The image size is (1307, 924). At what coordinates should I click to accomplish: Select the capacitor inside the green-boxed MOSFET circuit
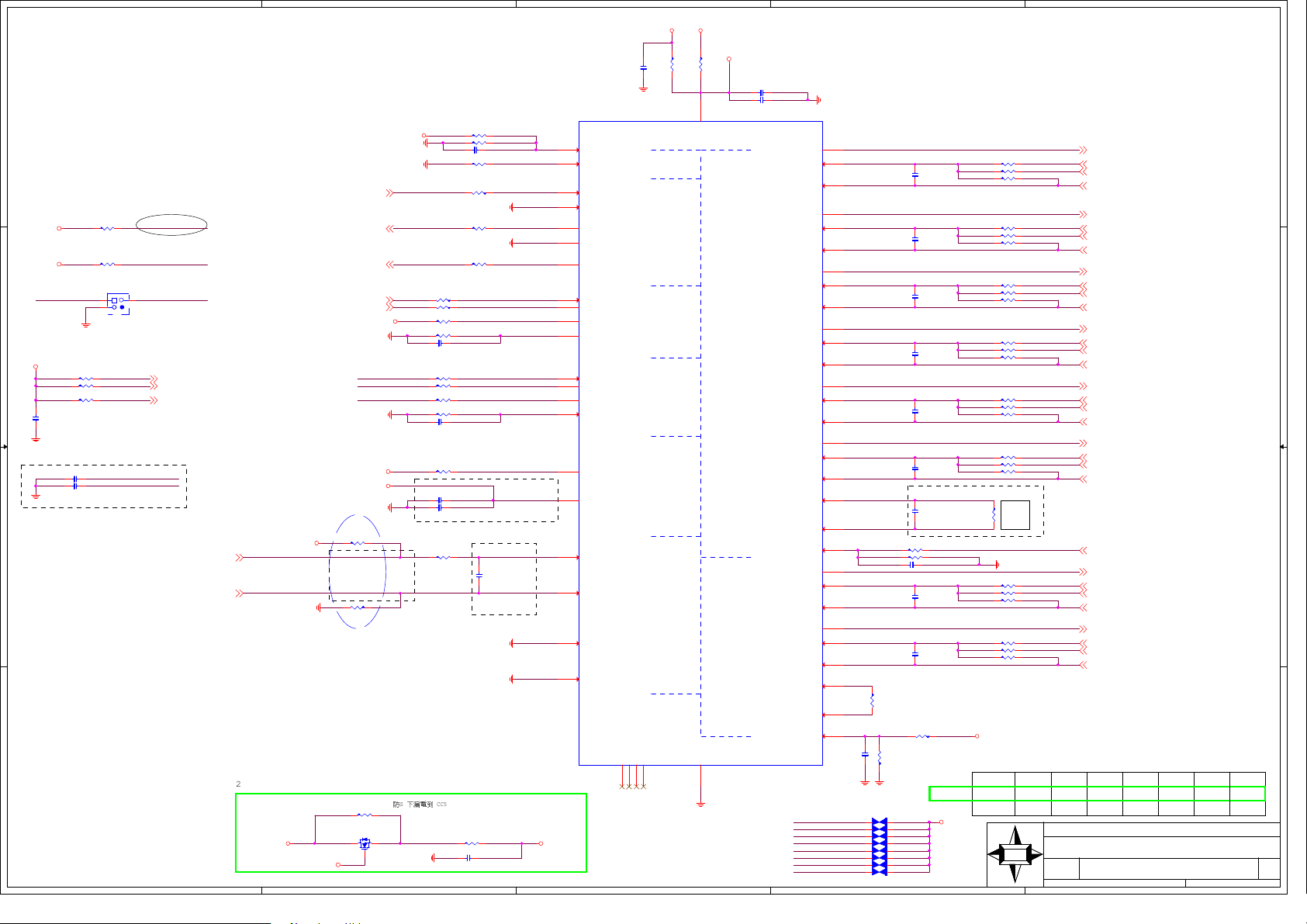click(x=469, y=858)
